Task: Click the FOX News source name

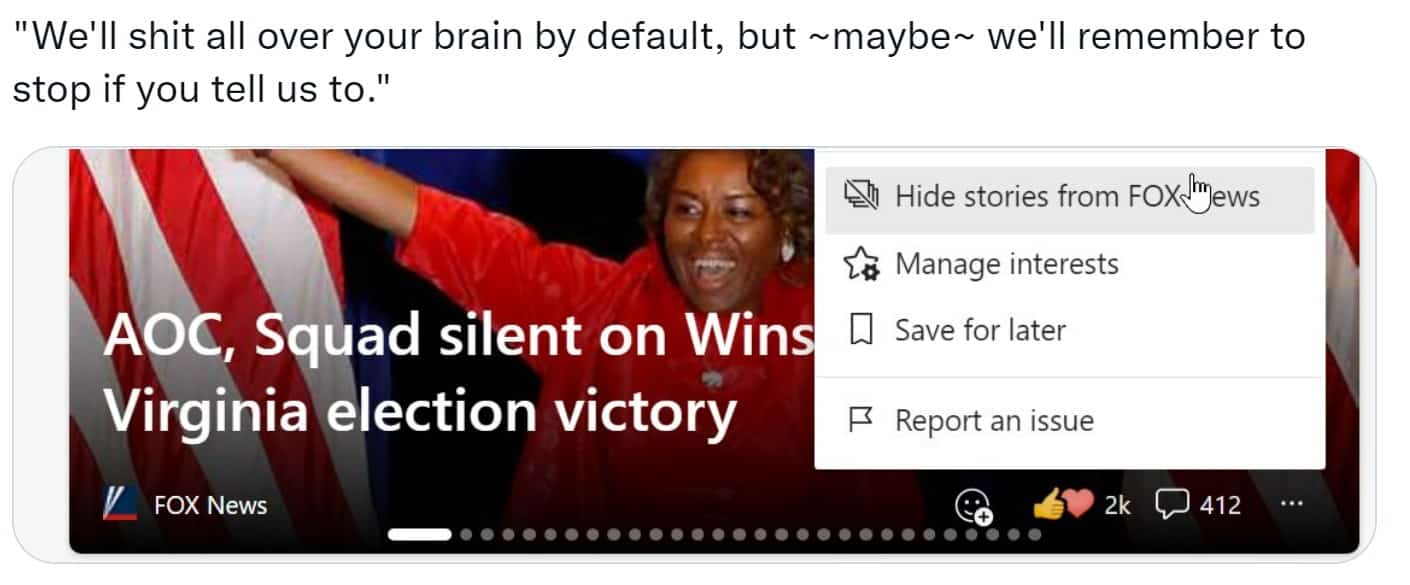Action: tap(210, 505)
